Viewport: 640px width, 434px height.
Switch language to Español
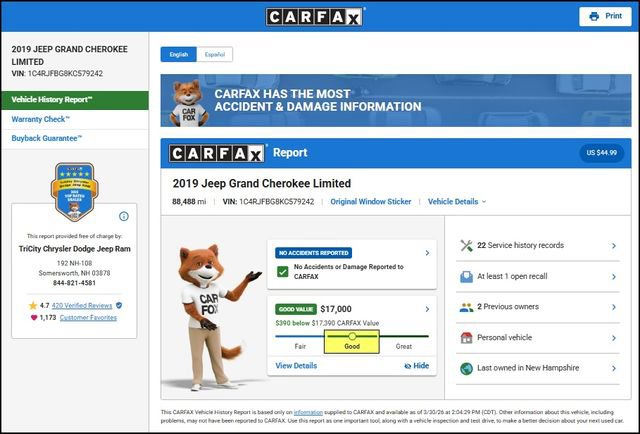215,54
